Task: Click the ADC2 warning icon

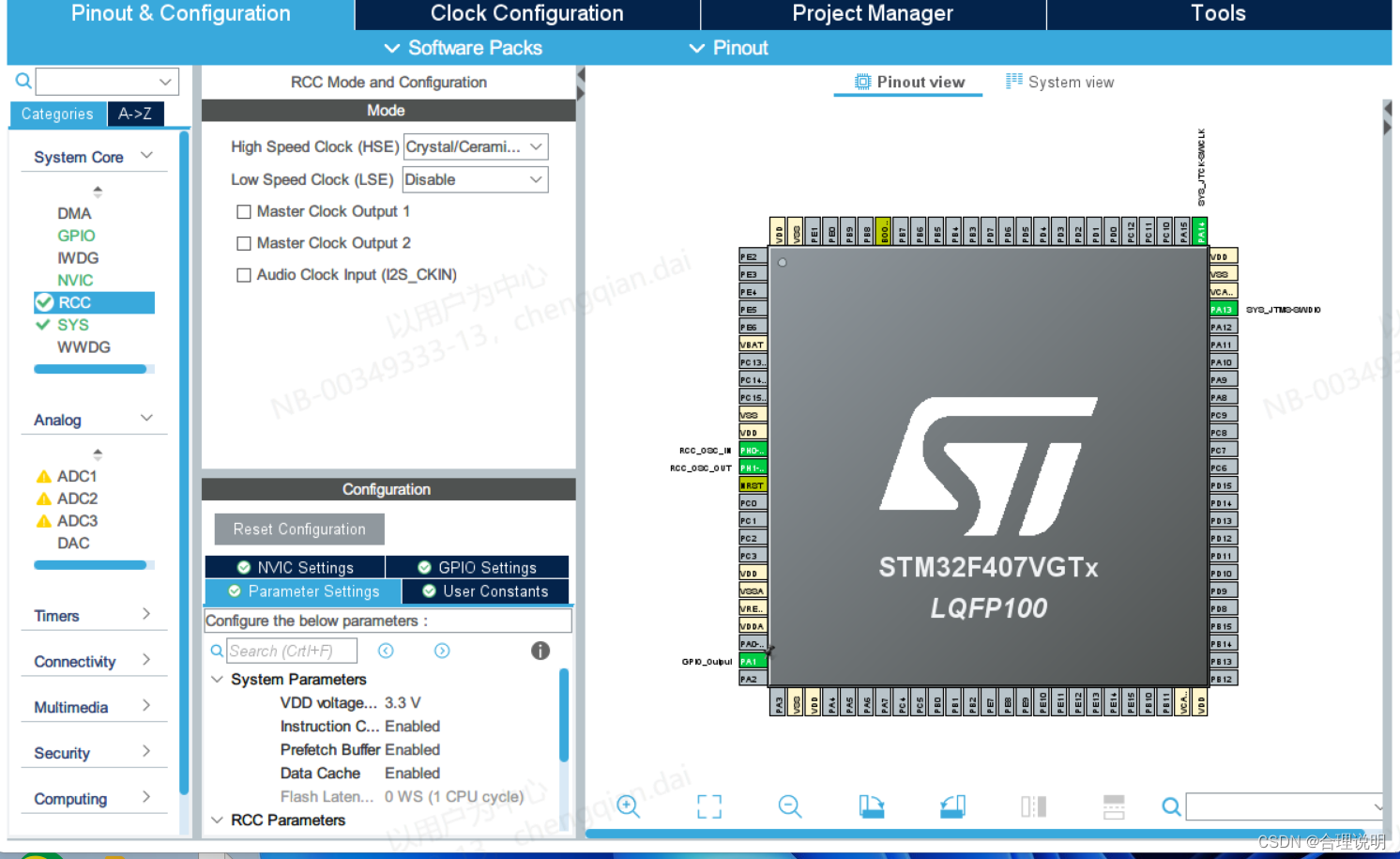Action: pyautogui.click(x=43, y=499)
